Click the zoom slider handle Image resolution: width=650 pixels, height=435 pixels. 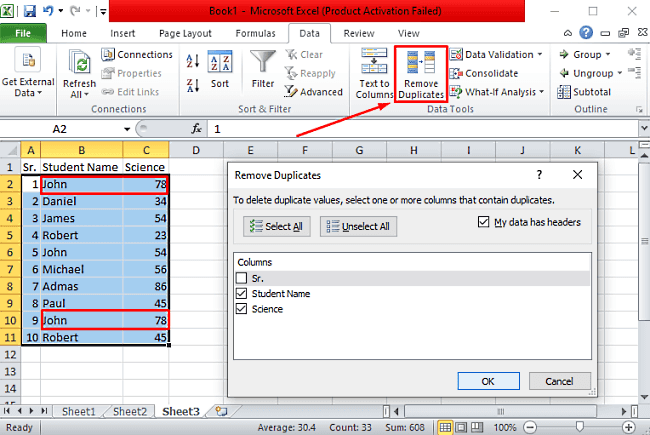(x=580, y=427)
